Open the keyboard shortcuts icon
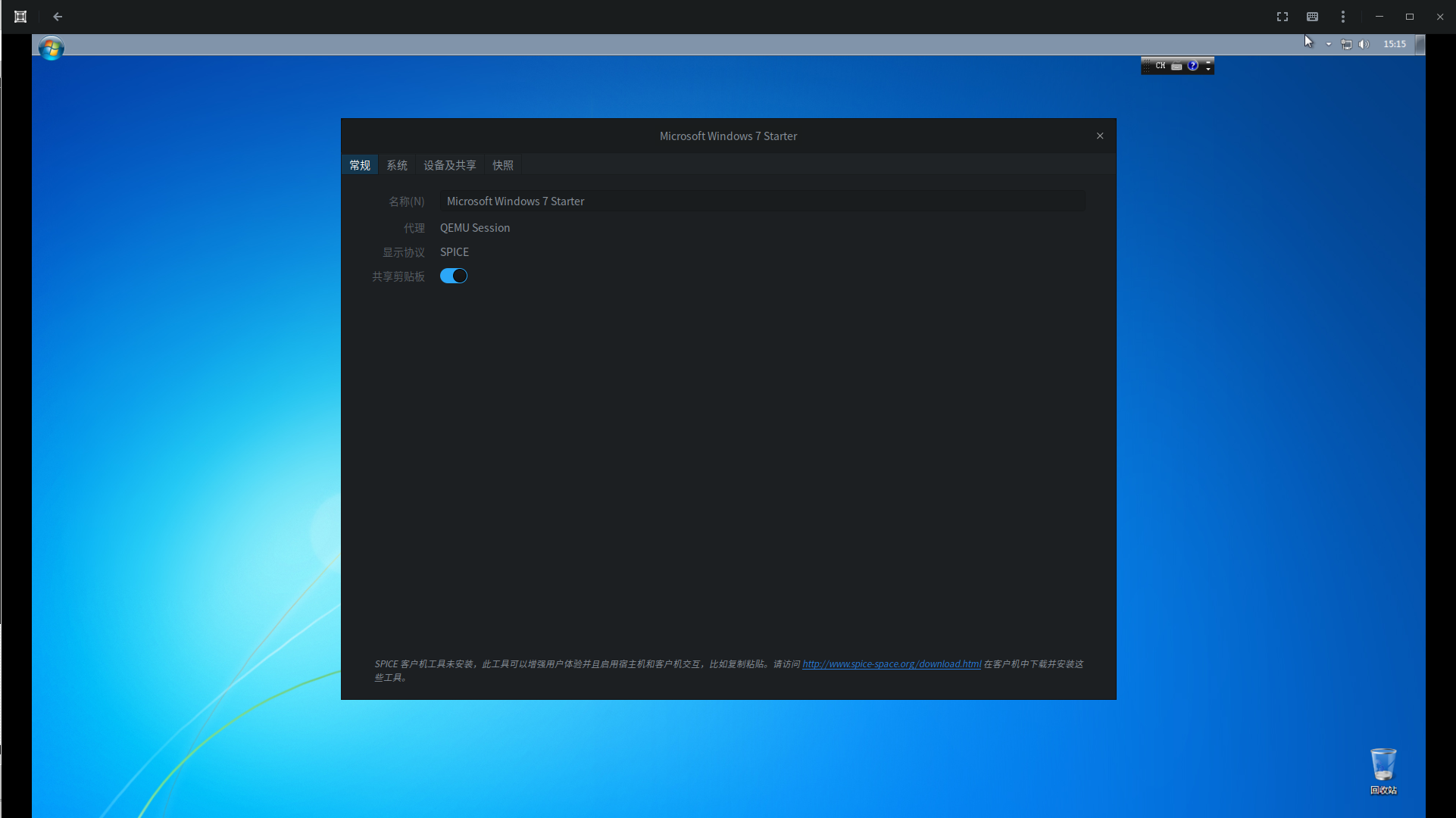 [1313, 17]
